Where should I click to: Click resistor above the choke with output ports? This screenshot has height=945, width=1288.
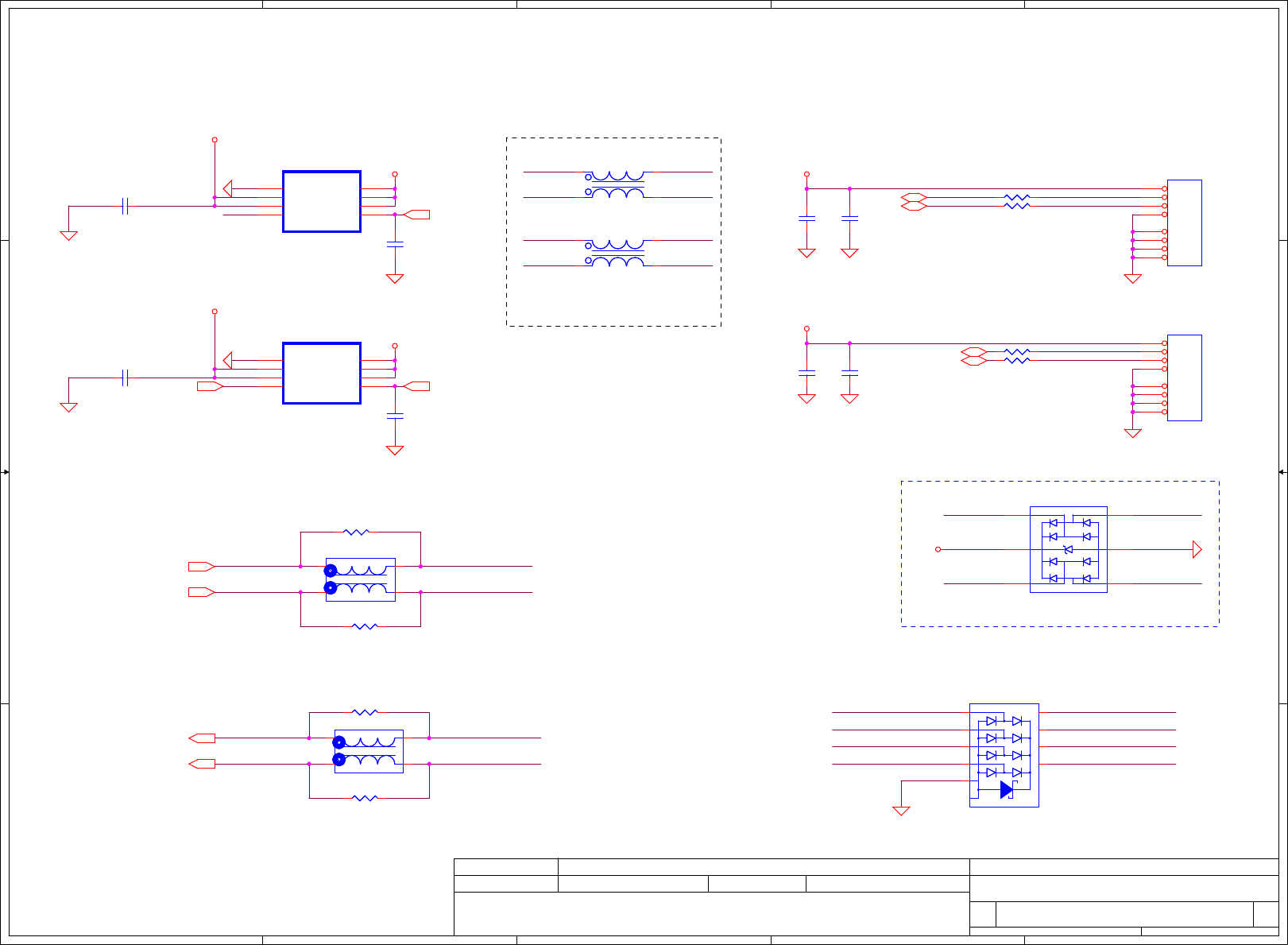[365, 712]
